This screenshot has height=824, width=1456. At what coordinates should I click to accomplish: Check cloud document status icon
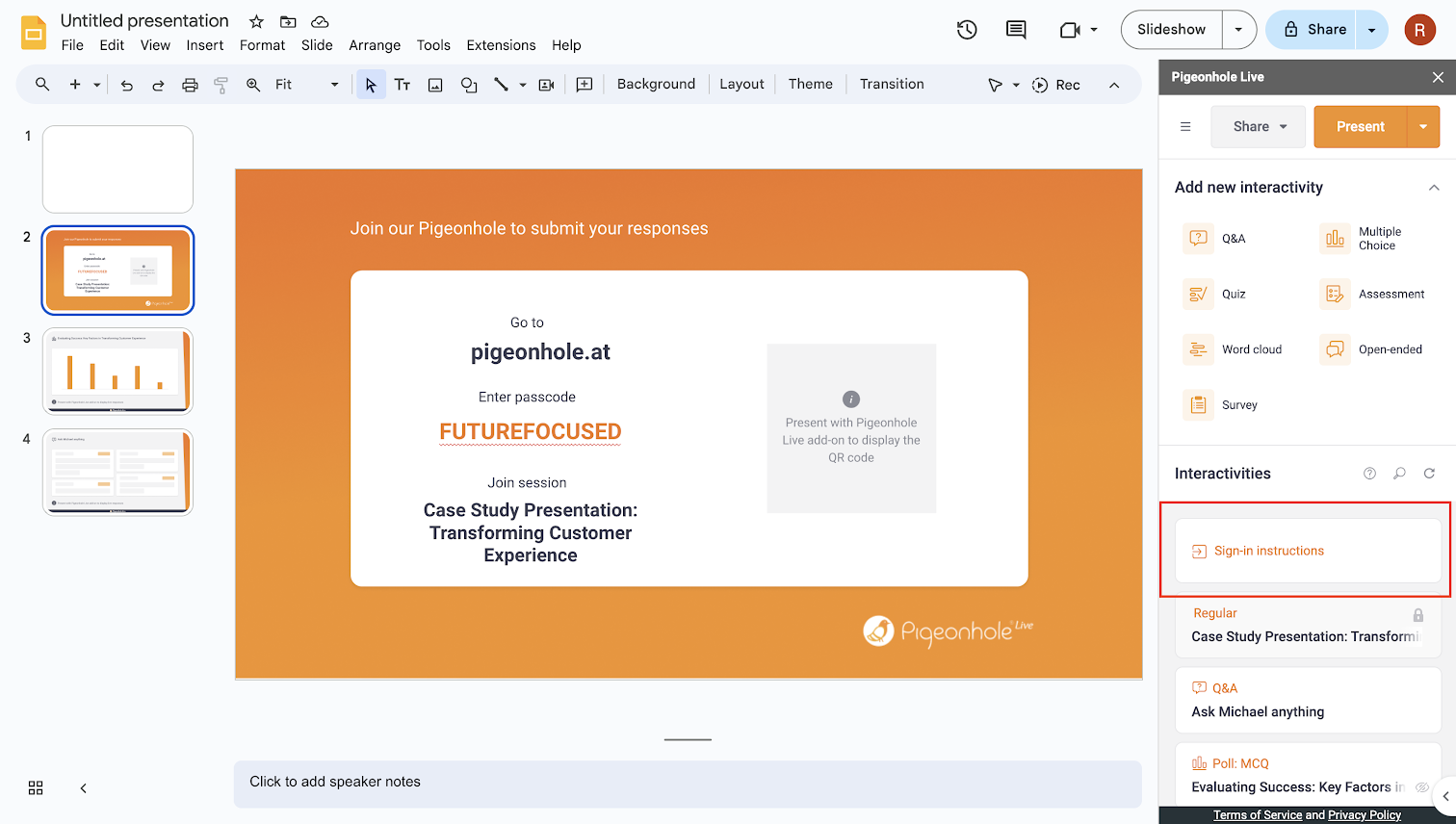(320, 21)
